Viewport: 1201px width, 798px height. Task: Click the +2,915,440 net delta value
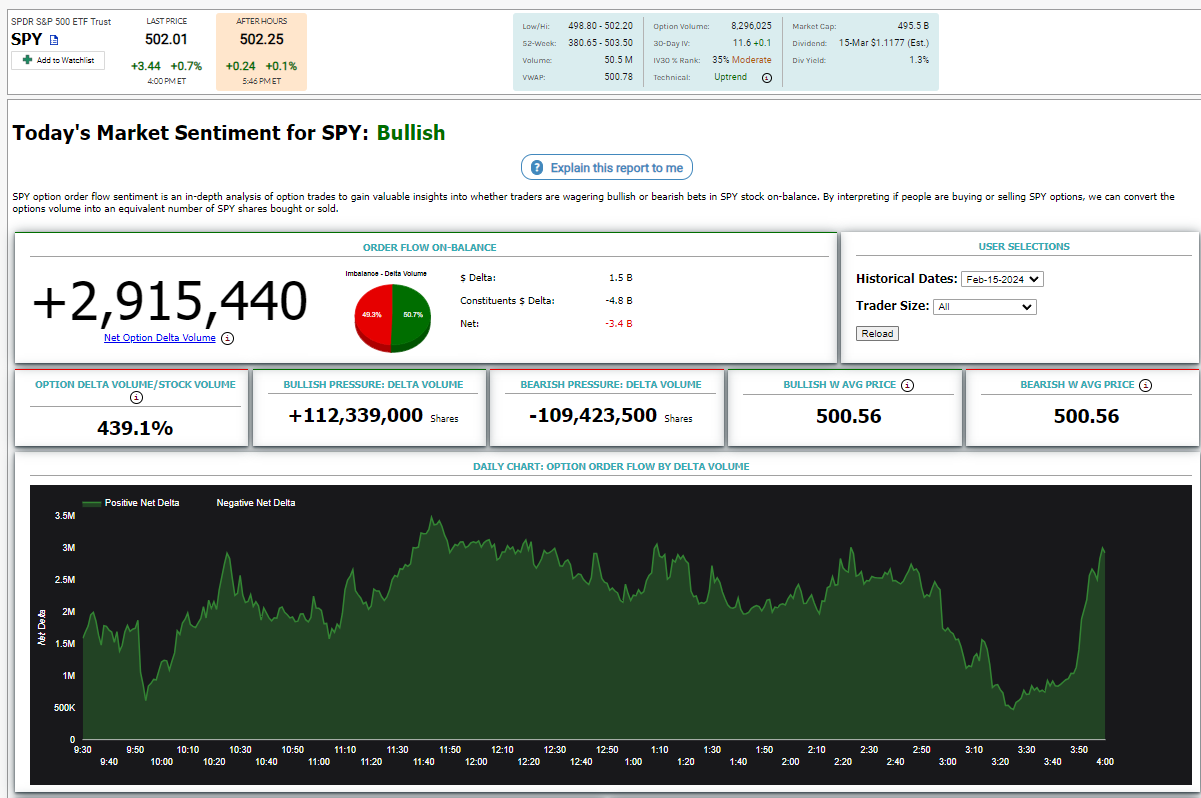pos(170,301)
